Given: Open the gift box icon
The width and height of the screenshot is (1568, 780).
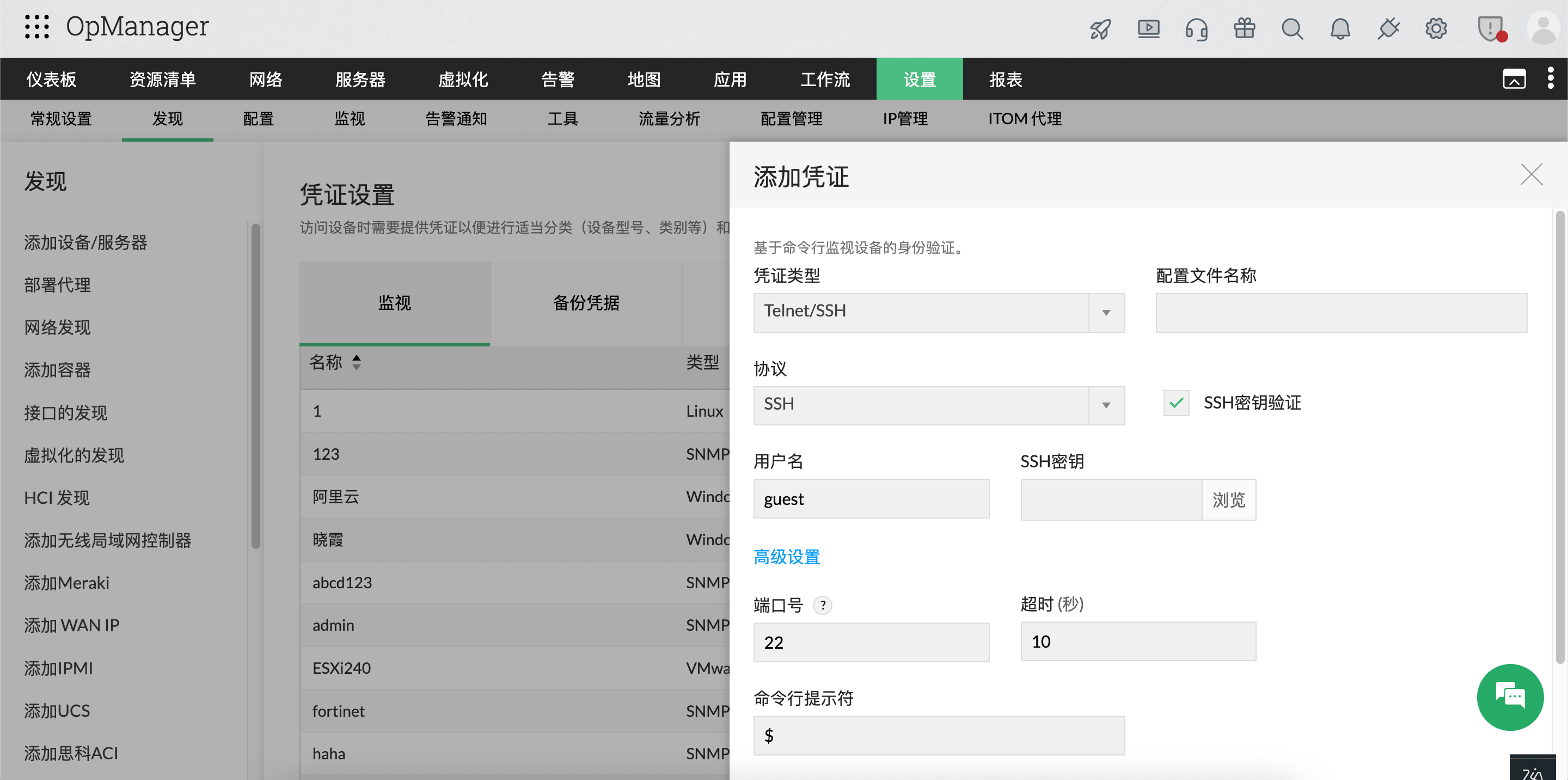Looking at the screenshot, I should pos(1244,28).
